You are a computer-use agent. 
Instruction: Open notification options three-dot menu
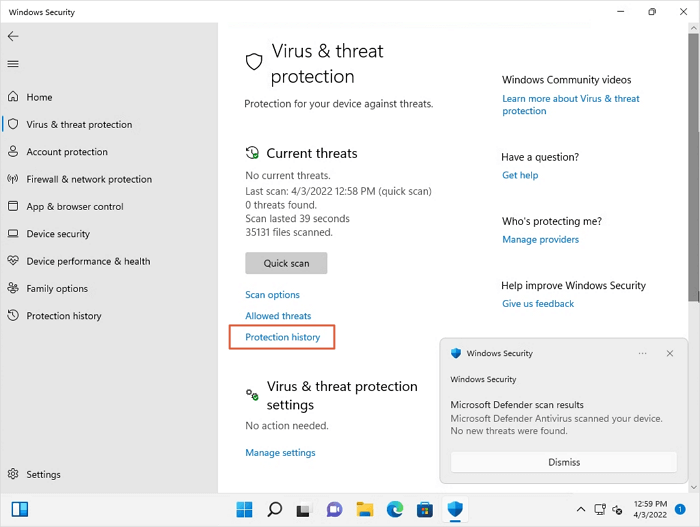(643, 353)
